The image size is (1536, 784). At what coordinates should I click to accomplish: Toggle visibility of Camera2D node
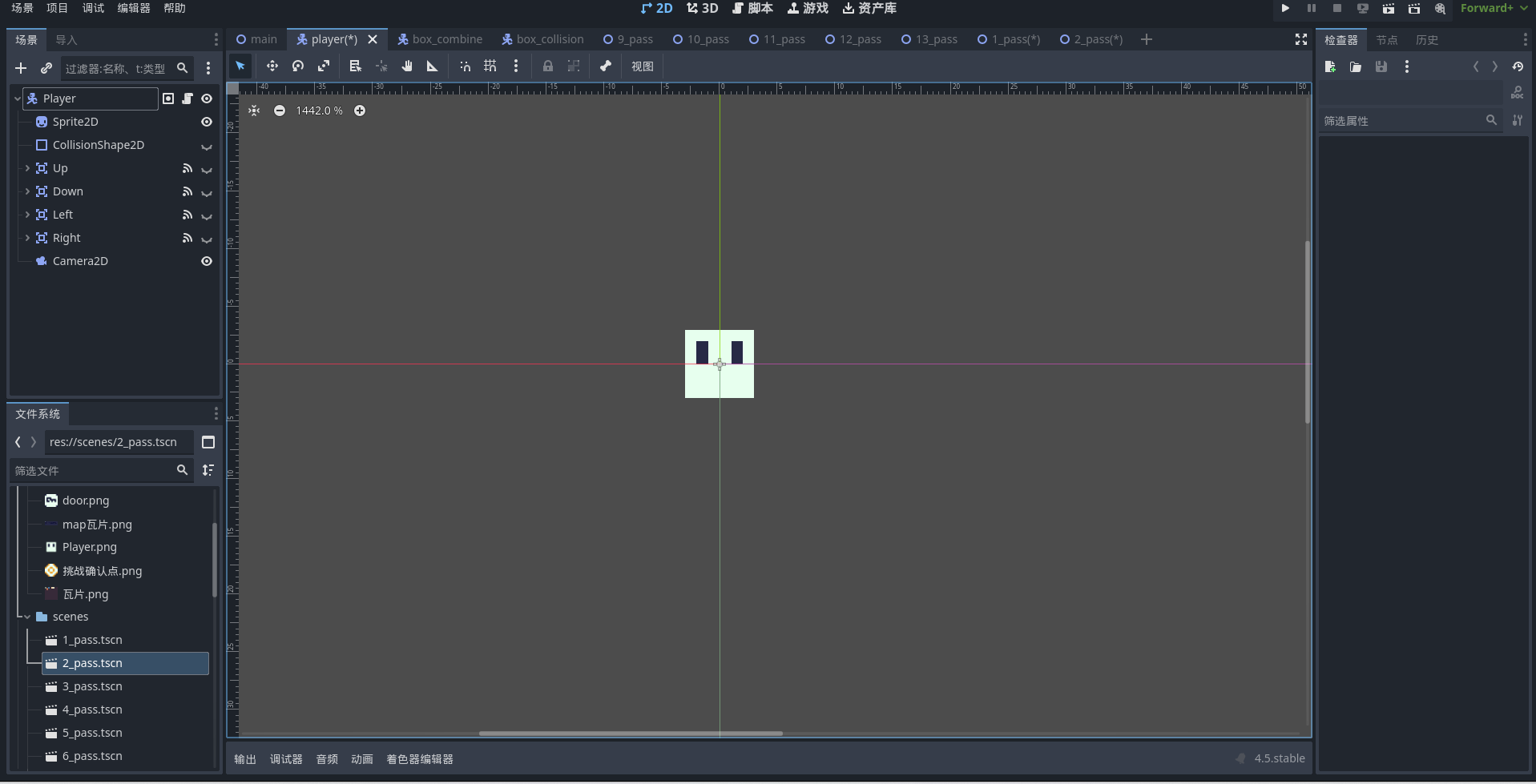pos(207,261)
